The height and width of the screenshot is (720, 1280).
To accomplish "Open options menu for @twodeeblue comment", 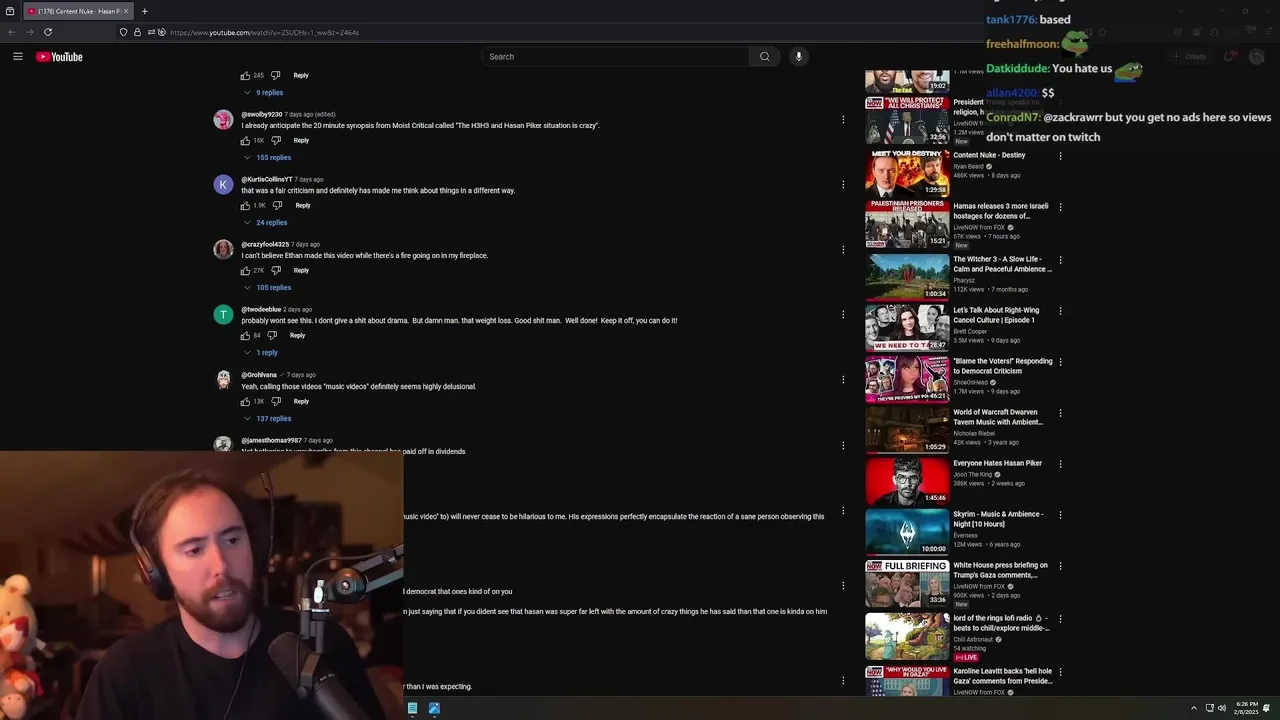I will 843,315.
